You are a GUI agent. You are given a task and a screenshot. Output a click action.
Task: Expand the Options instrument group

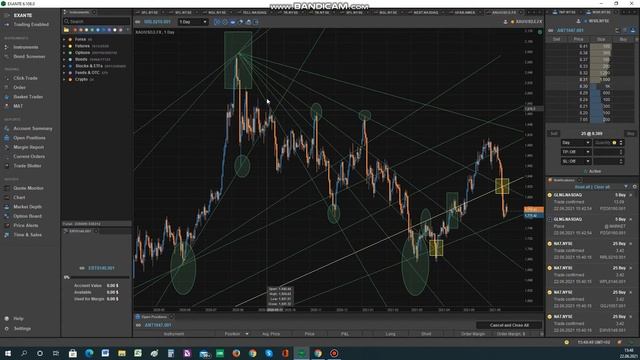64,53
